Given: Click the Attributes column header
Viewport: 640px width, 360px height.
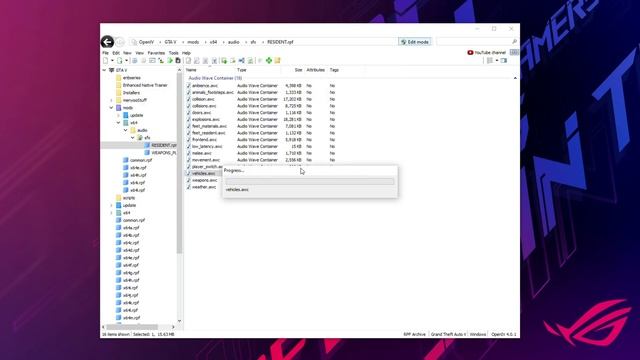Looking at the screenshot, I should pyautogui.click(x=316, y=70).
